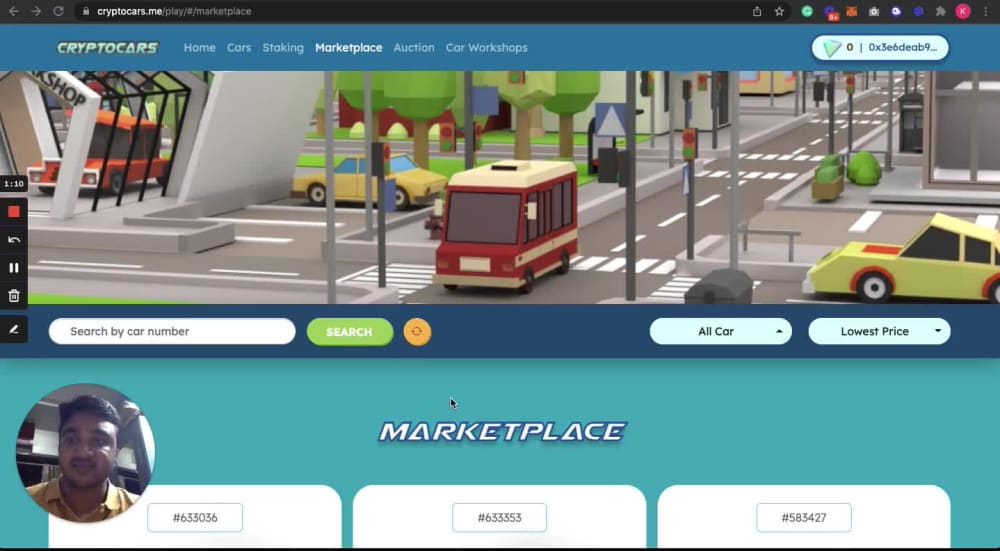Reload the cryptocars.me page

point(58,11)
